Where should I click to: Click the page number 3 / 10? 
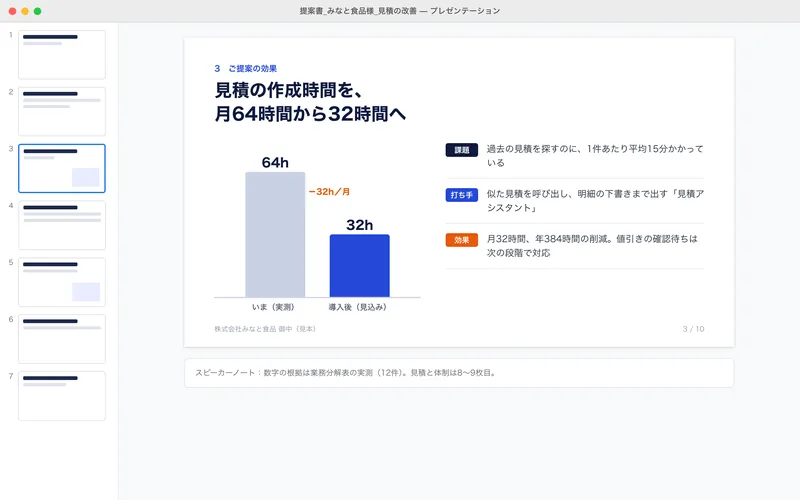693,329
